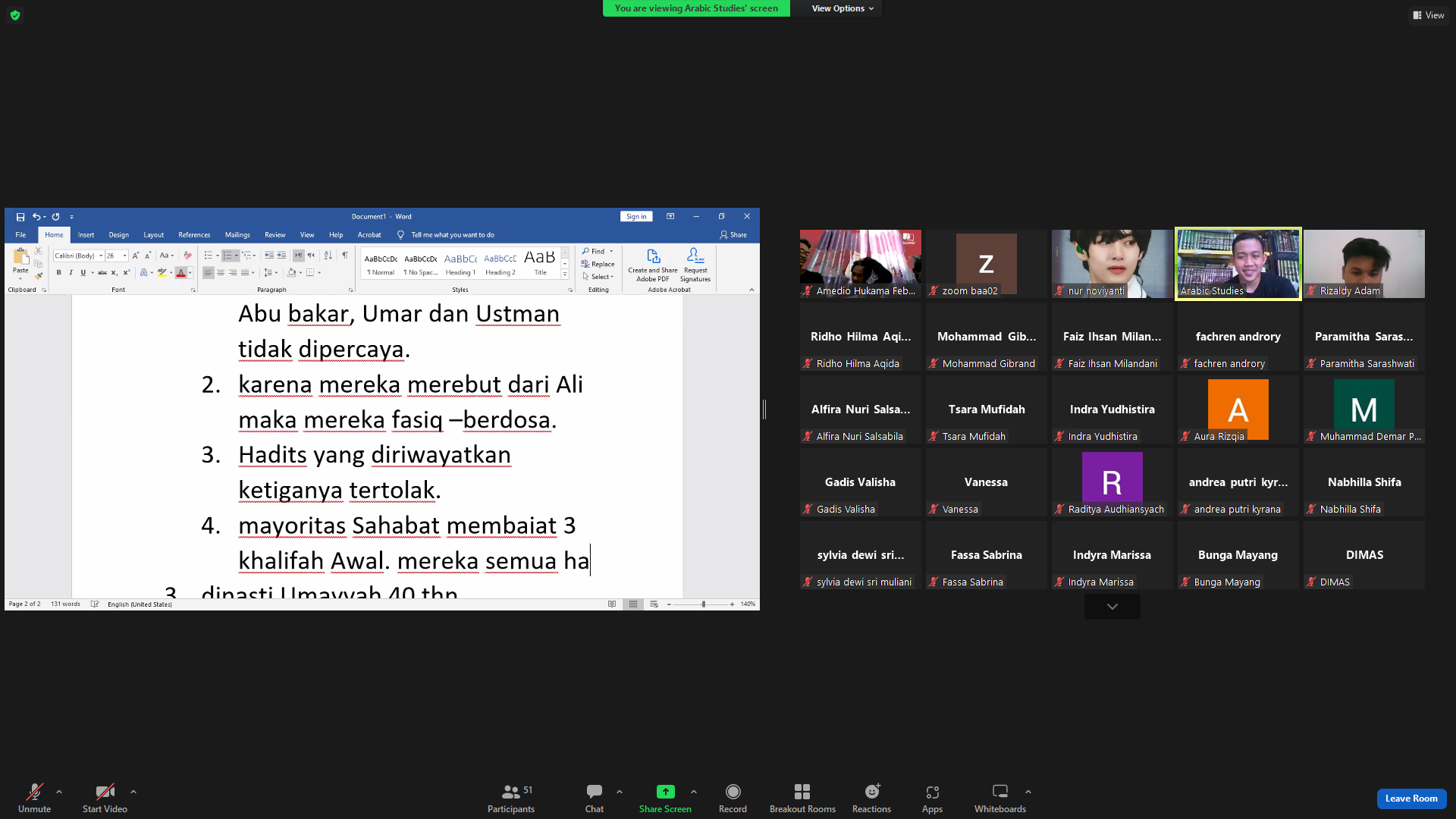
Task: Click the Replace button in the Editing group
Action: click(x=598, y=264)
